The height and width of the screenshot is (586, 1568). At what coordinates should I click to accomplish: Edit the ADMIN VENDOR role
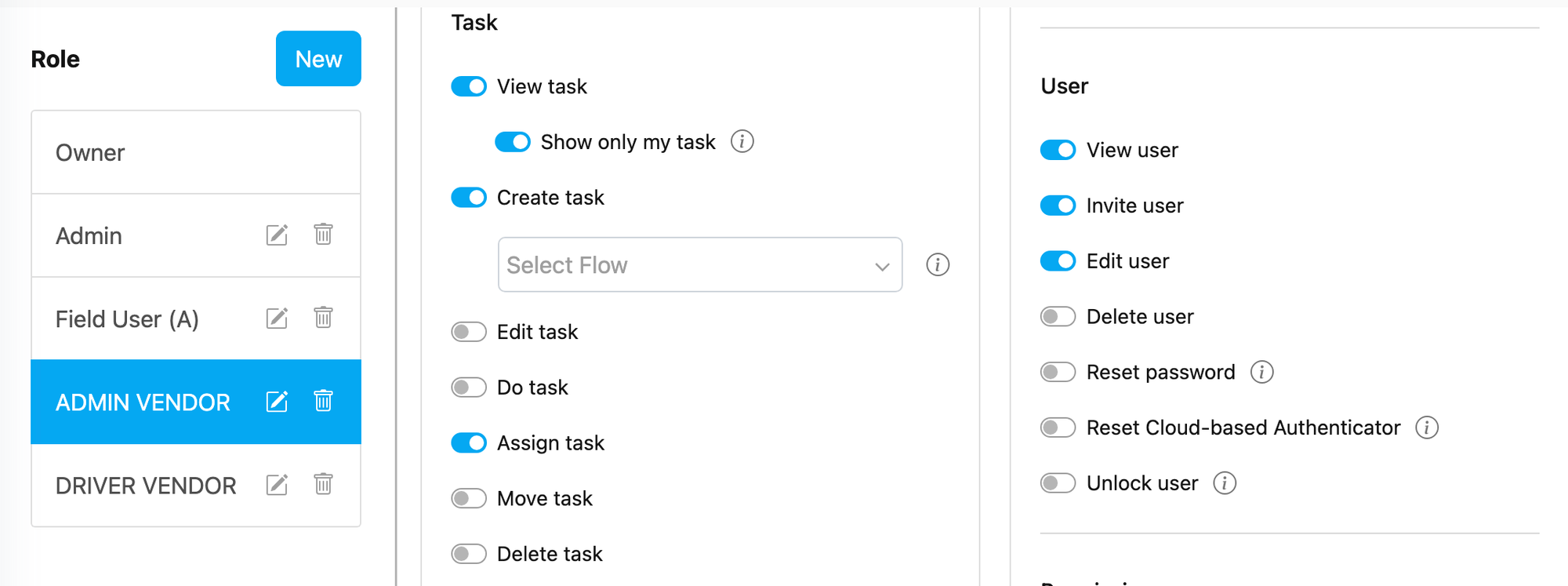(x=277, y=402)
